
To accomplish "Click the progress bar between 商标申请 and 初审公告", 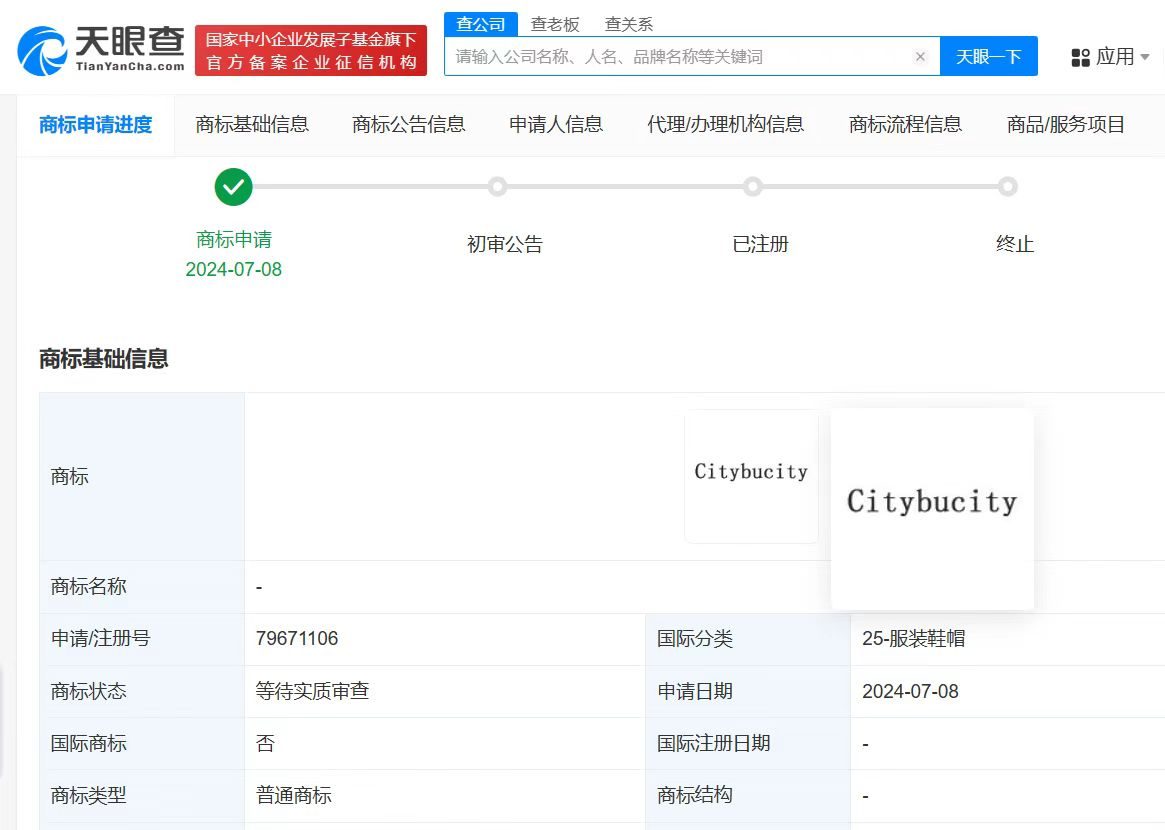I will [366, 187].
